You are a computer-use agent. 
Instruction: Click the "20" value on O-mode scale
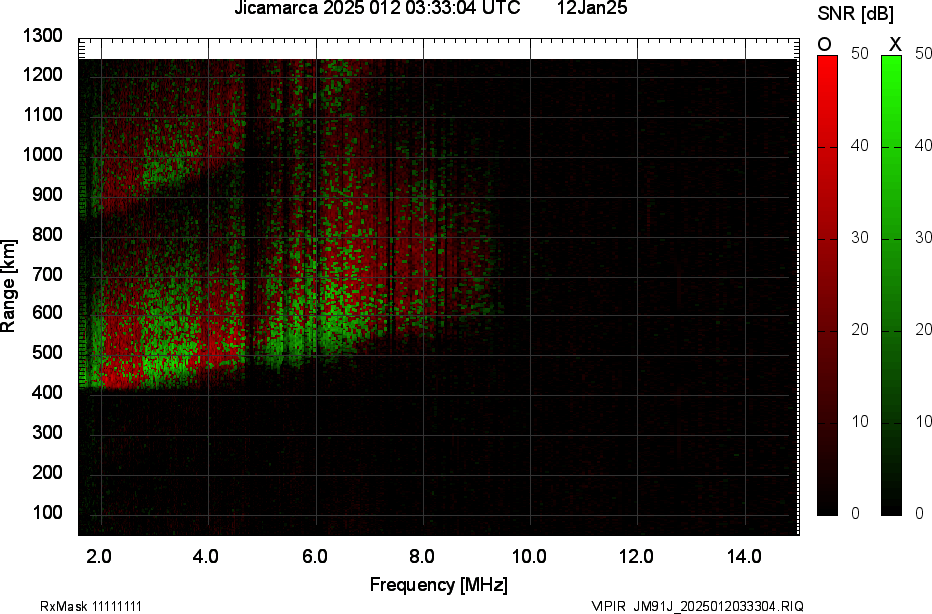coord(859,330)
